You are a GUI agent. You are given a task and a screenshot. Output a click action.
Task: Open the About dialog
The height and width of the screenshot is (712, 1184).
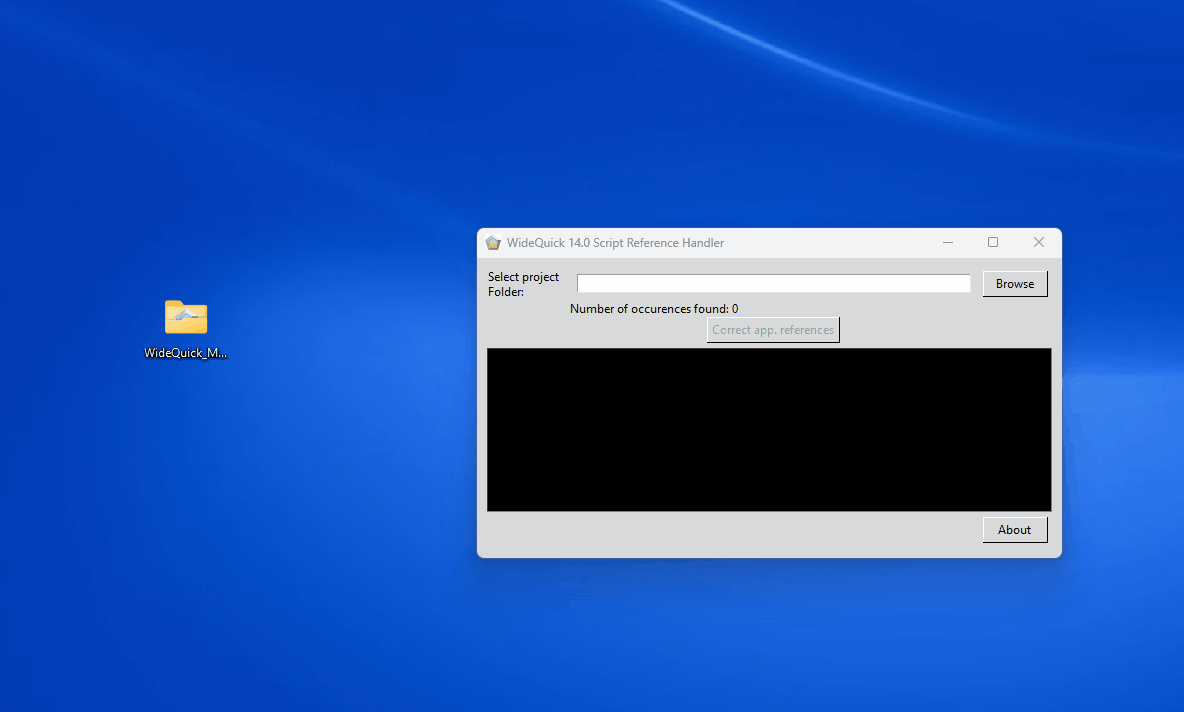click(x=1014, y=530)
